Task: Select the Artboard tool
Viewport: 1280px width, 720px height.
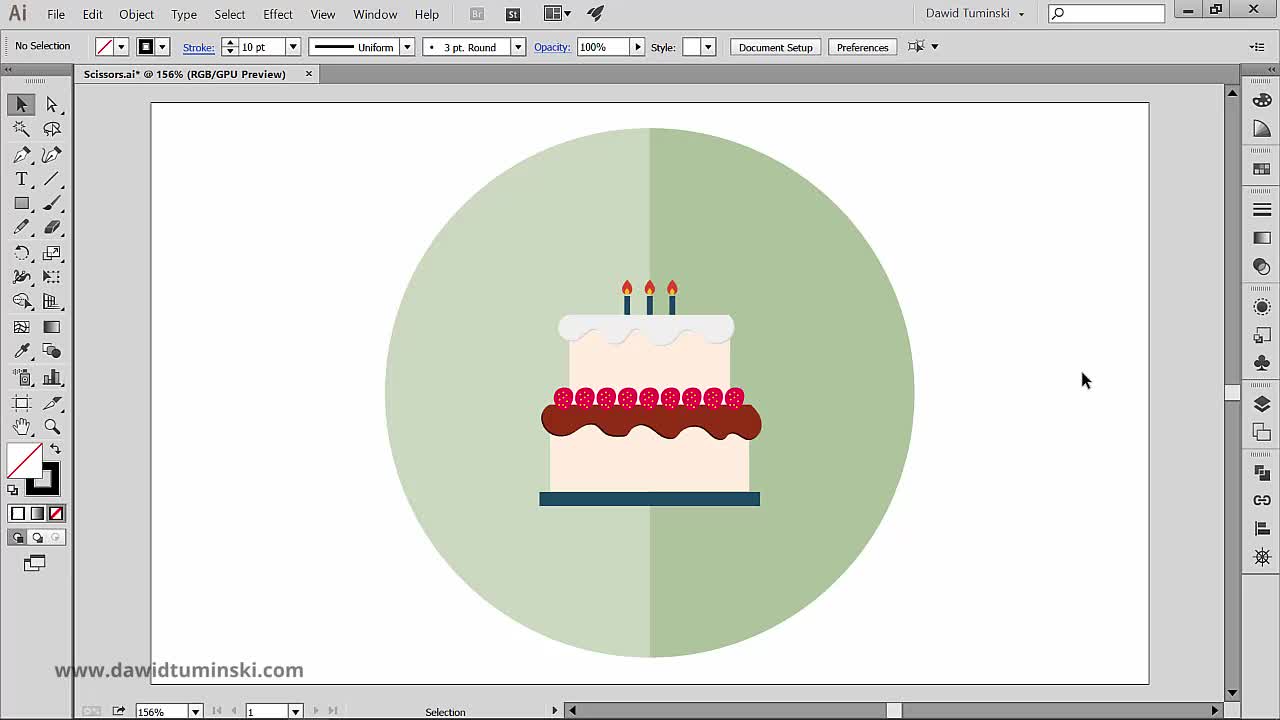Action: pyautogui.click(x=21, y=402)
